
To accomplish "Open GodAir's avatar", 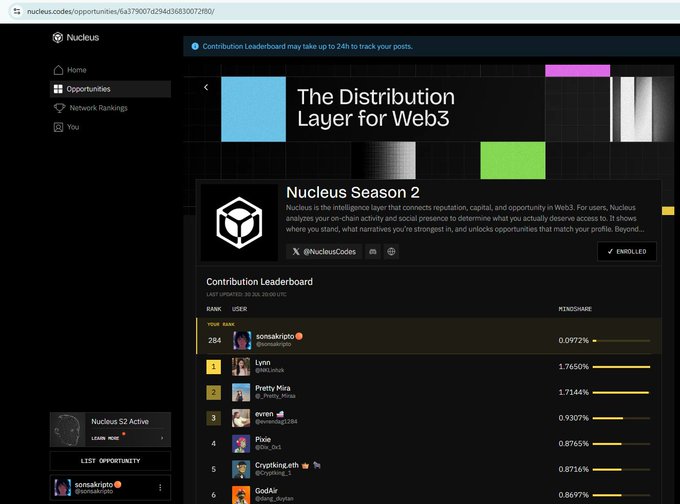I will 241,495.
